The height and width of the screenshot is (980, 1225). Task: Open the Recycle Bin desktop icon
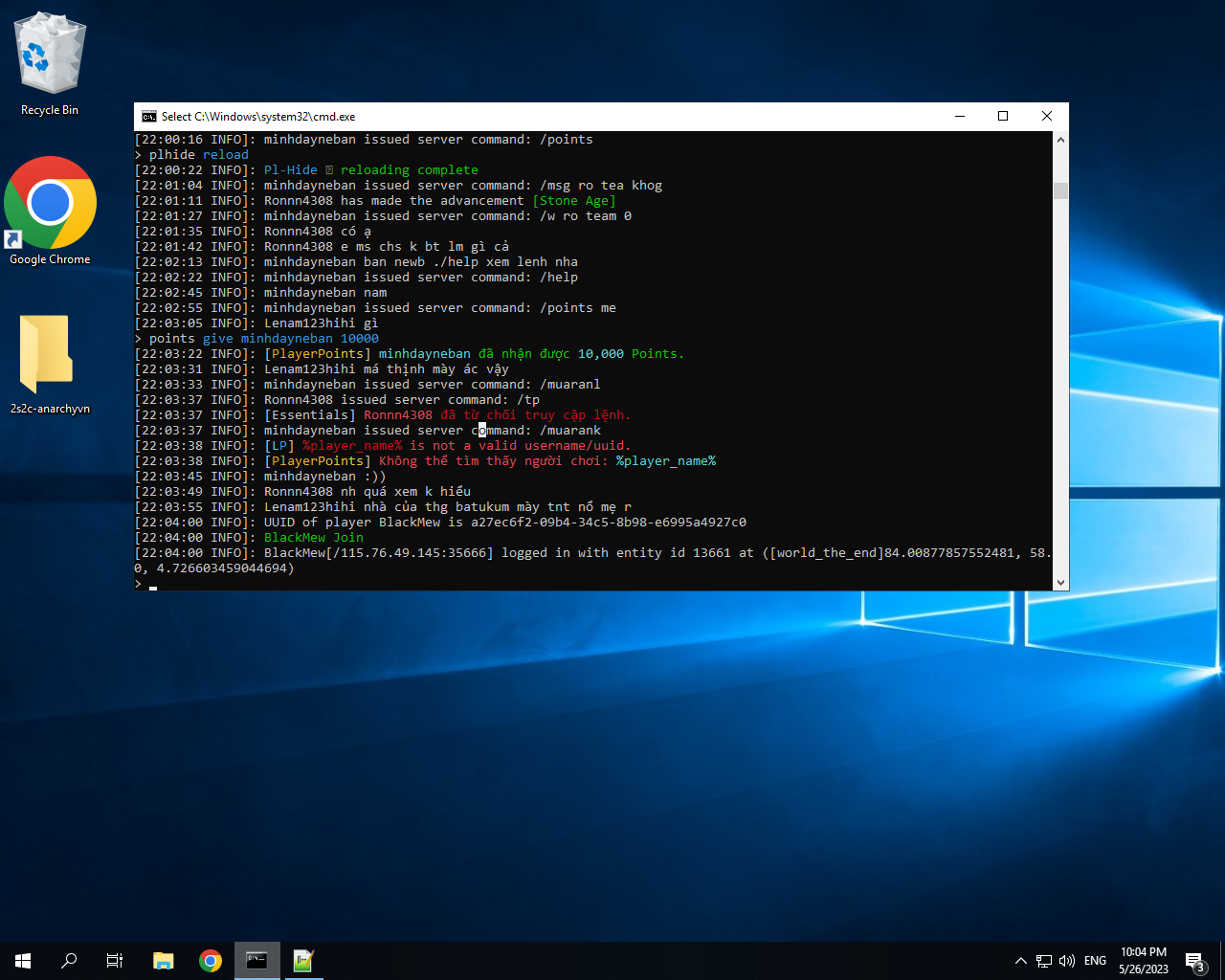pos(50,63)
